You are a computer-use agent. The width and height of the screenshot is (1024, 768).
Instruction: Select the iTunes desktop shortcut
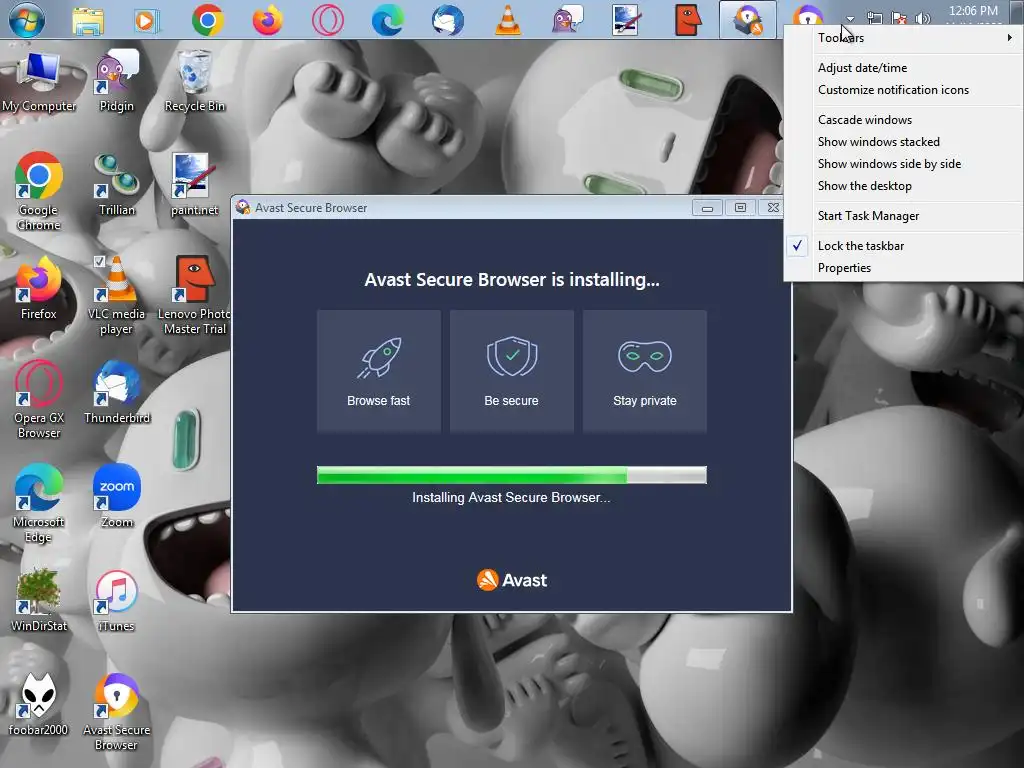click(116, 601)
